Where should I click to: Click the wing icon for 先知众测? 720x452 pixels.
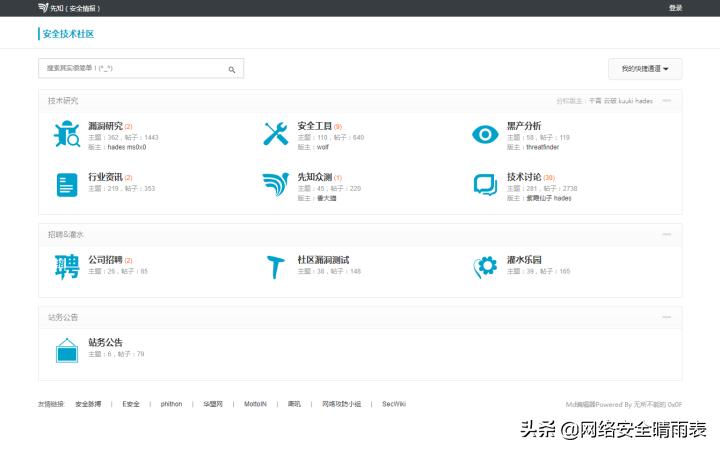pyautogui.click(x=276, y=184)
